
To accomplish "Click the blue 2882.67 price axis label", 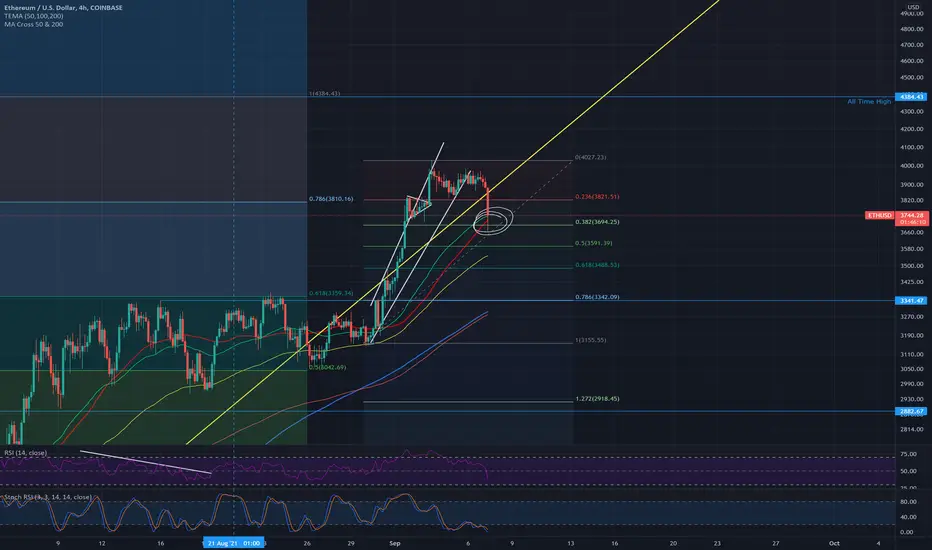I will pyautogui.click(x=911, y=411).
